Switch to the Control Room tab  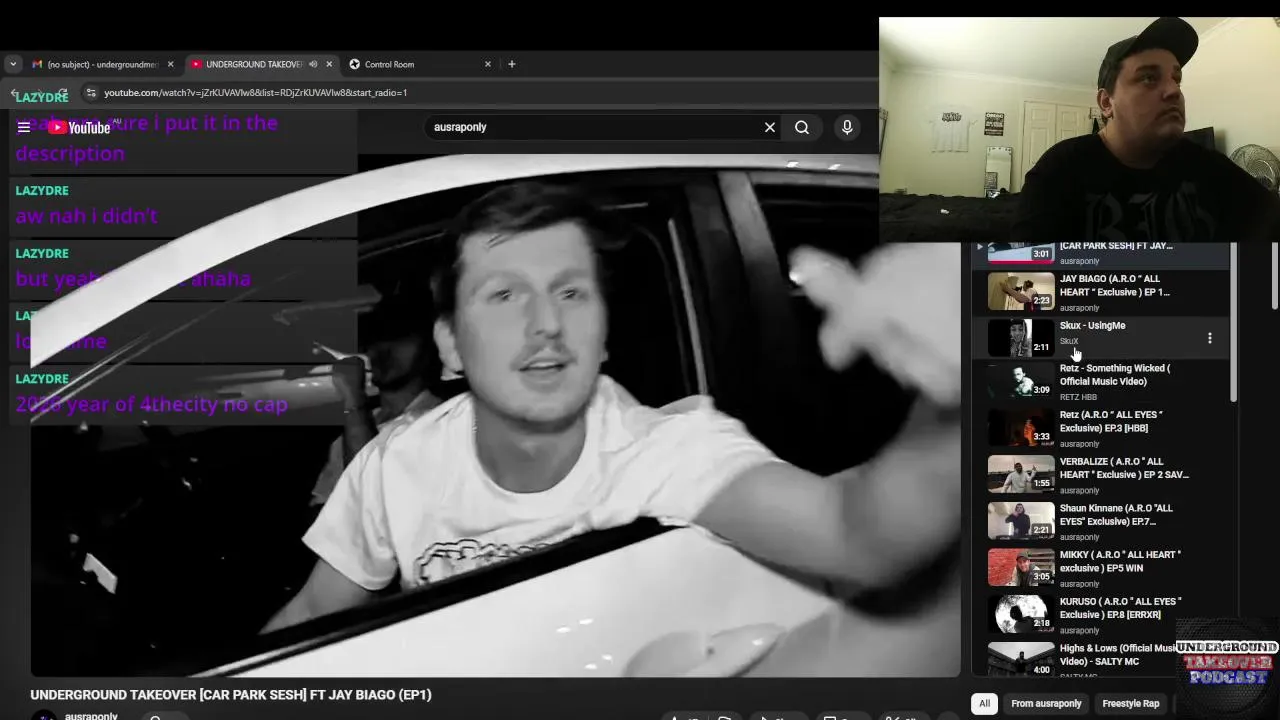pyautogui.click(x=420, y=64)
